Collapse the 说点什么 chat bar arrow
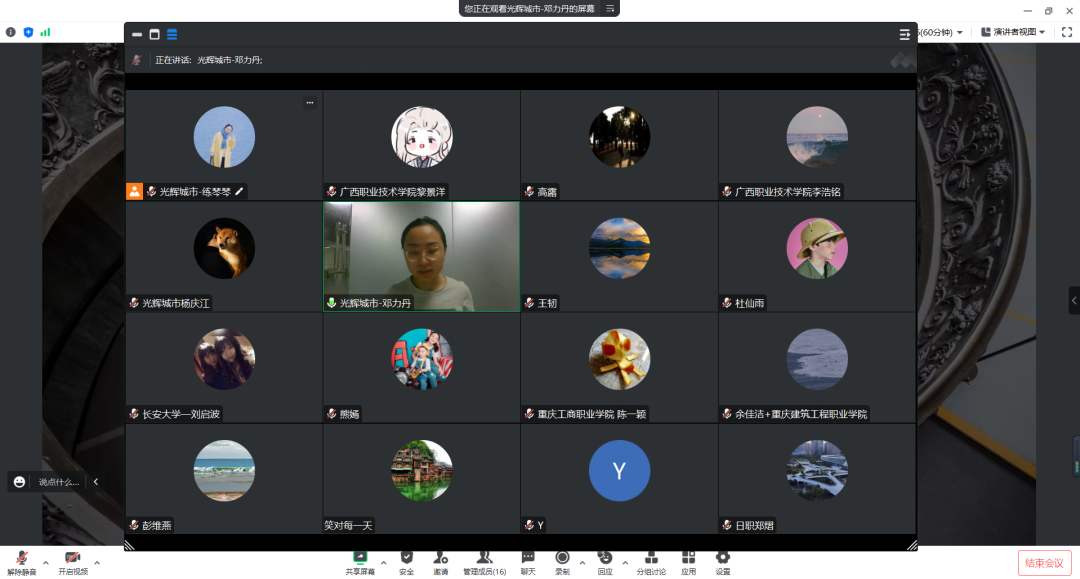This screenshot has height=579, width=1080. pos(96,482)
